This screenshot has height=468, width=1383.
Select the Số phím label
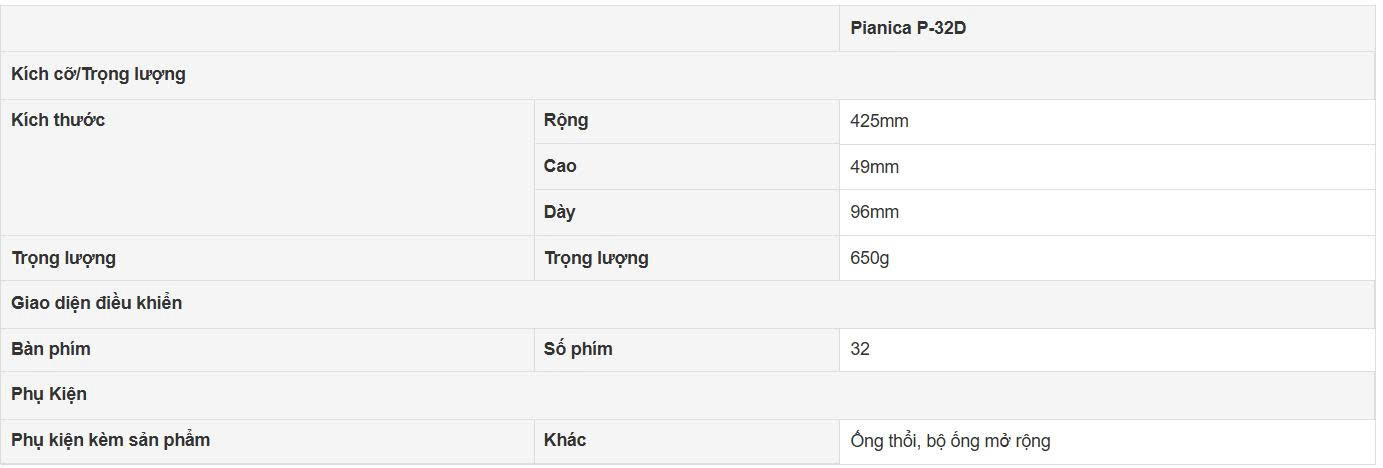pyautogui.click(x=578, y=349)
